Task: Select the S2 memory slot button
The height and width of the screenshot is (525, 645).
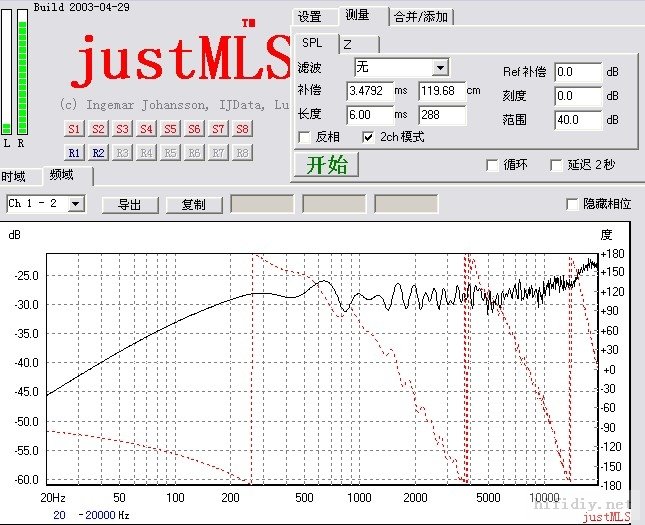Action: pyautogui.click(x=98, y=129)
